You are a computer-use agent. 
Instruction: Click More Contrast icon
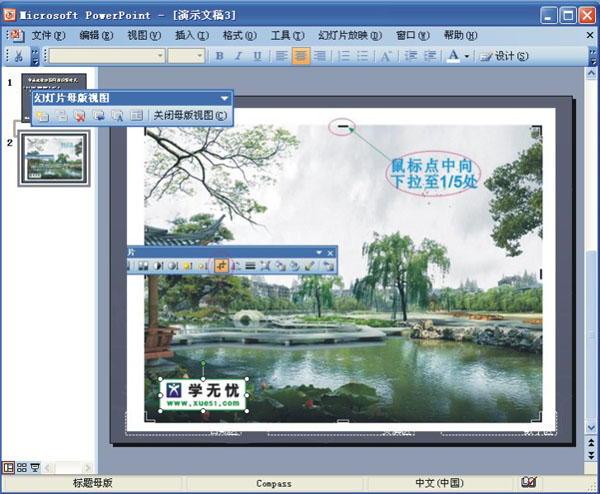point(158,266)
